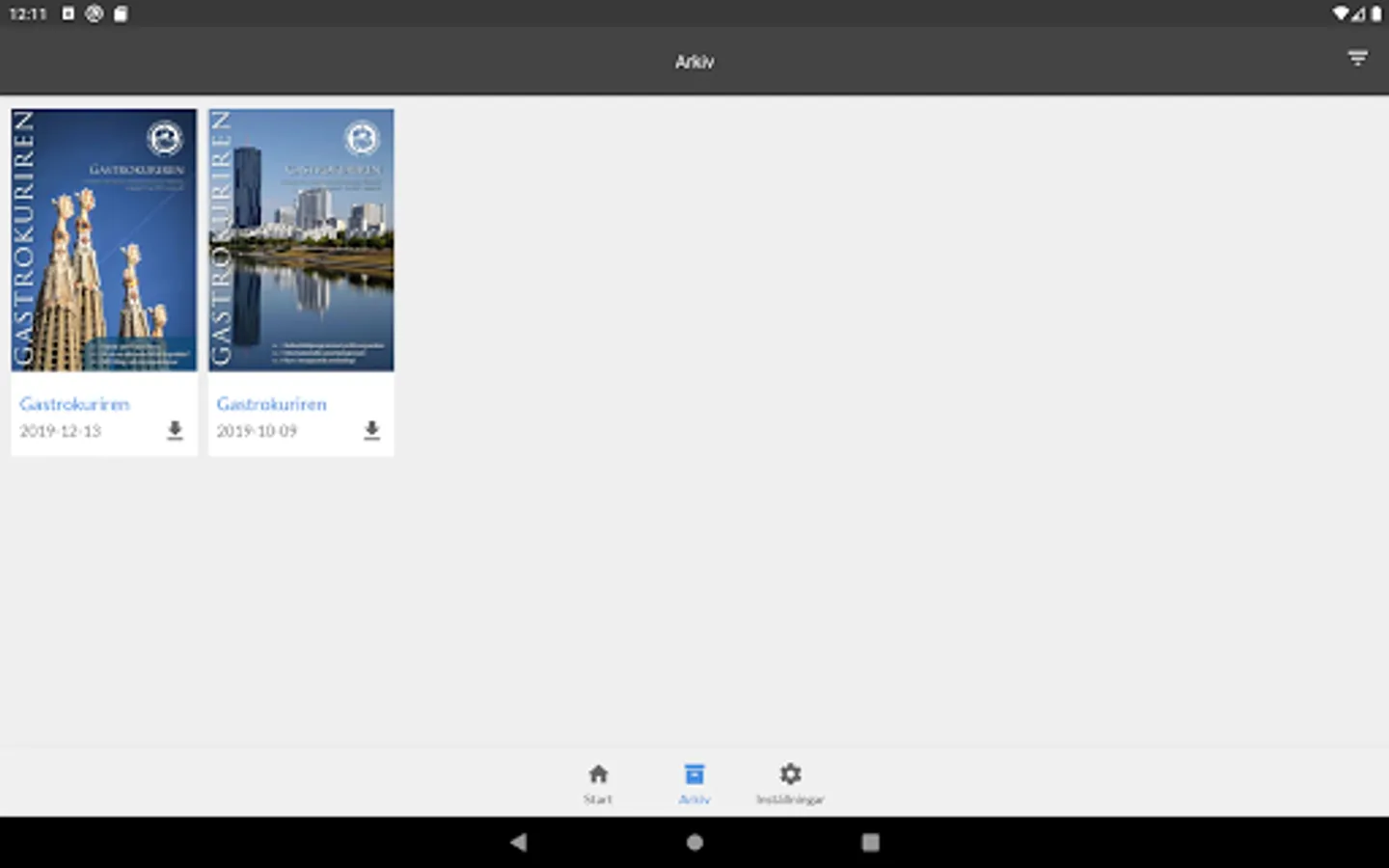
Task: Tap the clock showing 12:11
Action: click(x=28, y=14)
